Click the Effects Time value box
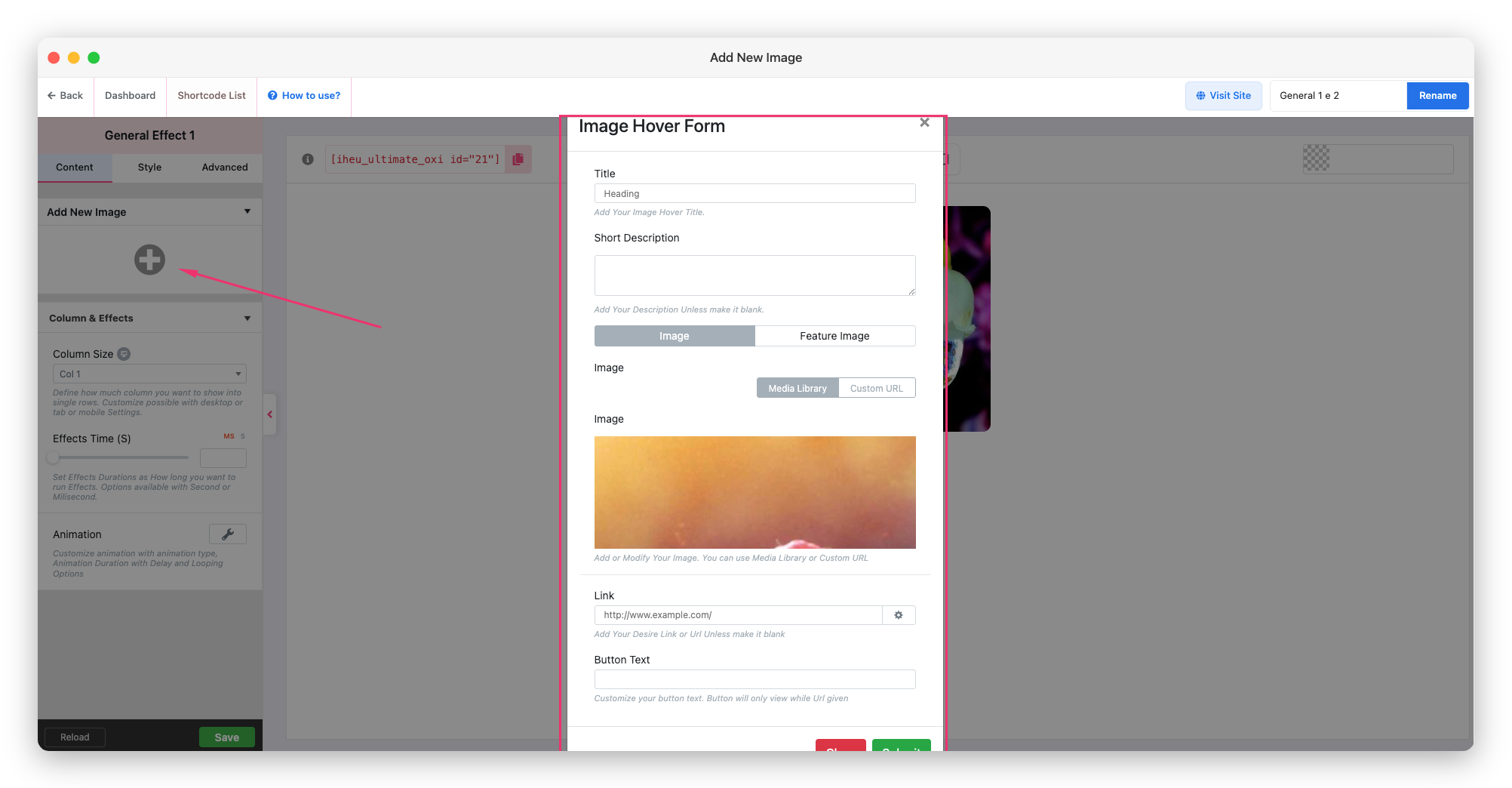This screenshot has width=1512, height=788. pyautogui.click(x=223, y=457)
